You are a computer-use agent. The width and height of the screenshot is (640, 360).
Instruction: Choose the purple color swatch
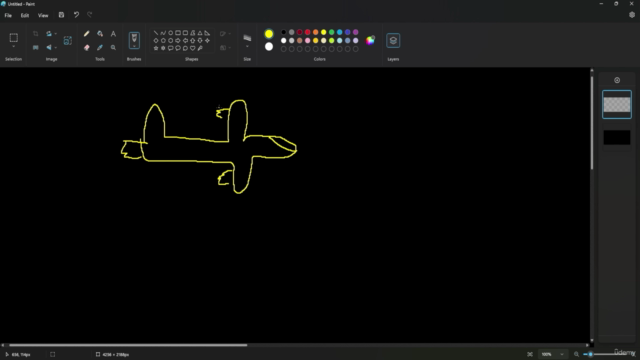click(356, 32)
